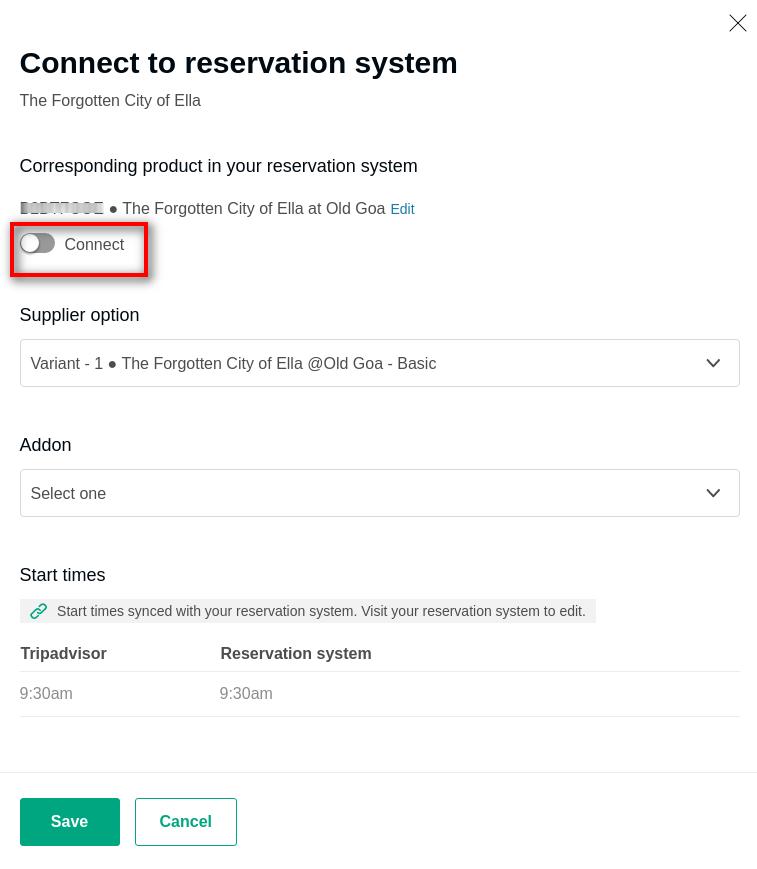The width and height of the screenshot is (757, 869).
Task: Click the Start times section heading
Action: (x=62, y=575)
